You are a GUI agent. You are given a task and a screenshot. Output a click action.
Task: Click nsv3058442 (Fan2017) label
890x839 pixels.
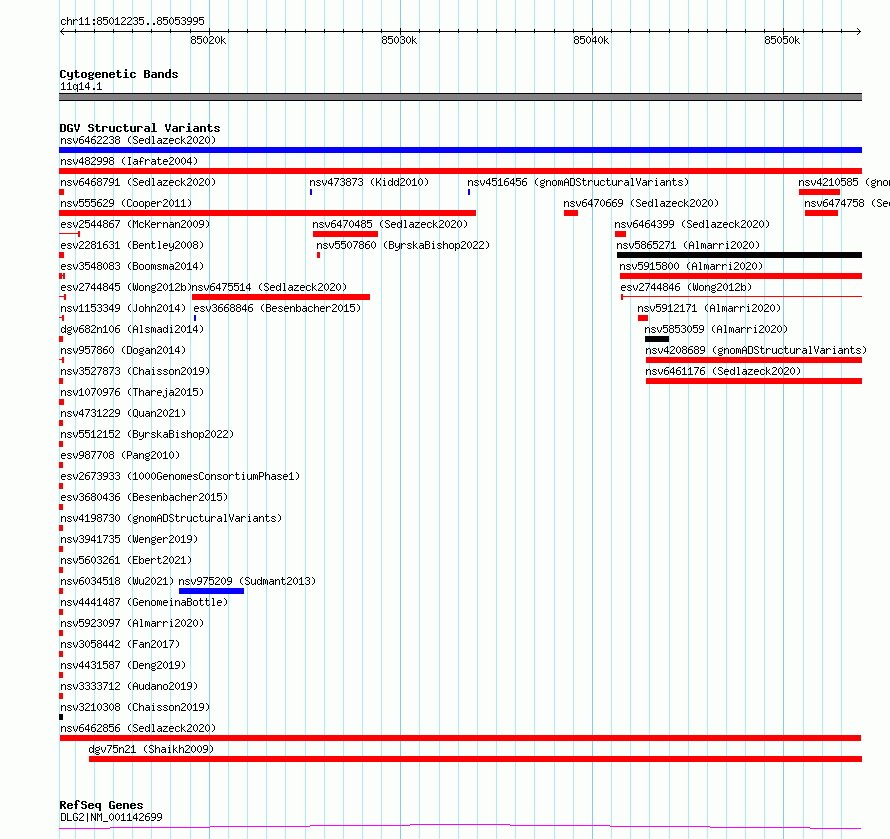pyautogui.click(x=120, y=644)
